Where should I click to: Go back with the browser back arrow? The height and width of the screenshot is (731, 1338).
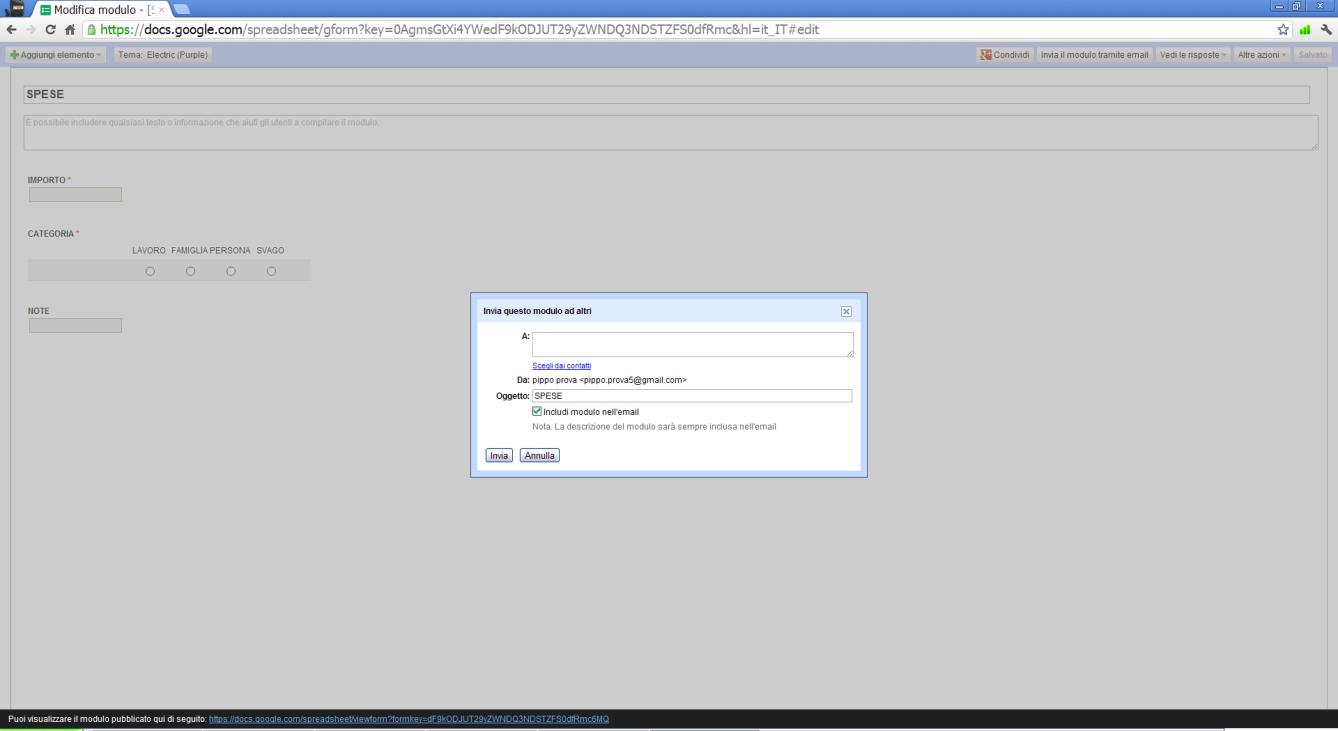[10, 30]
